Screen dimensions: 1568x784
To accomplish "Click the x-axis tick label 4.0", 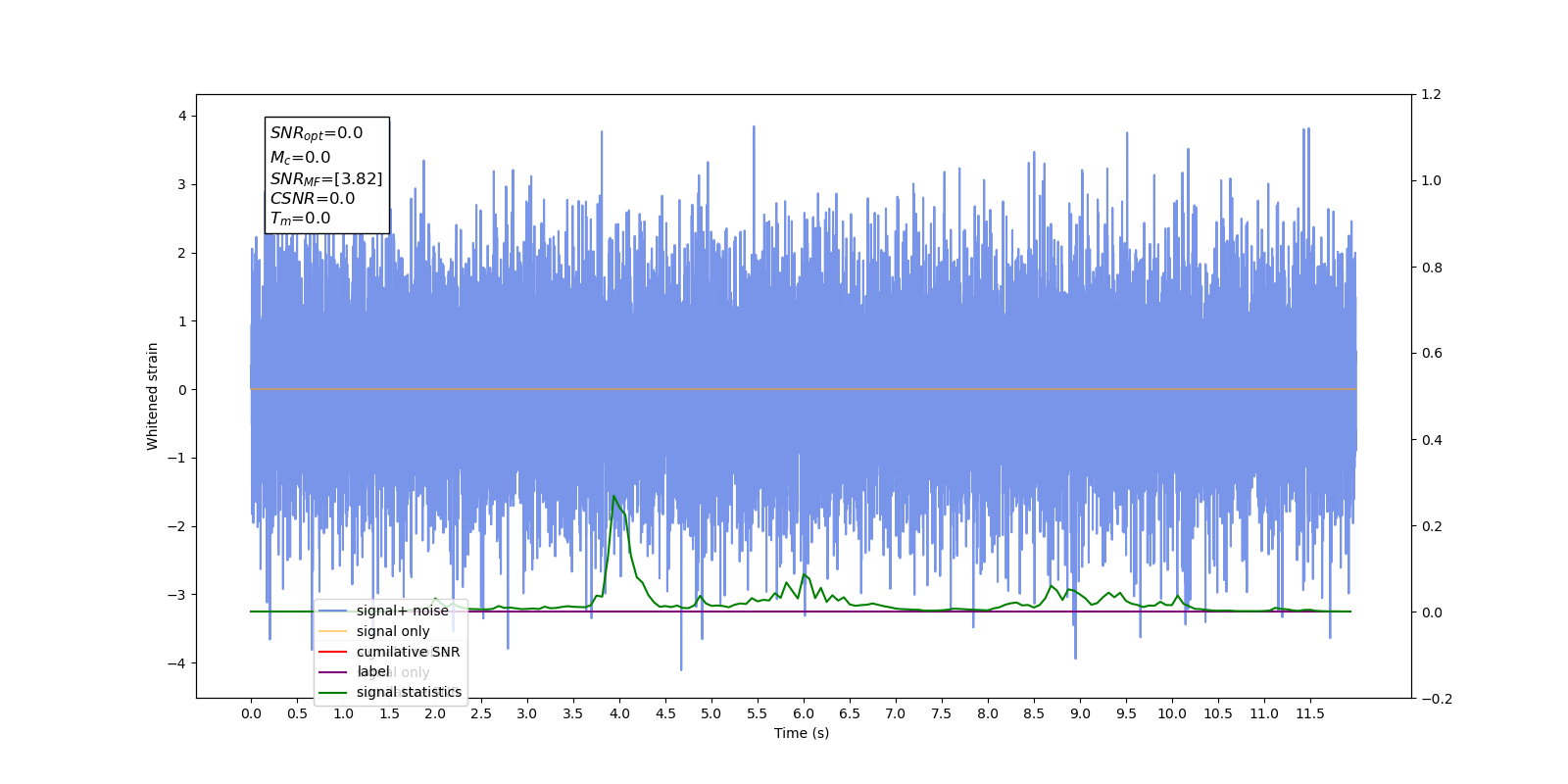I will pyautogui.click(x=619, y=713).
